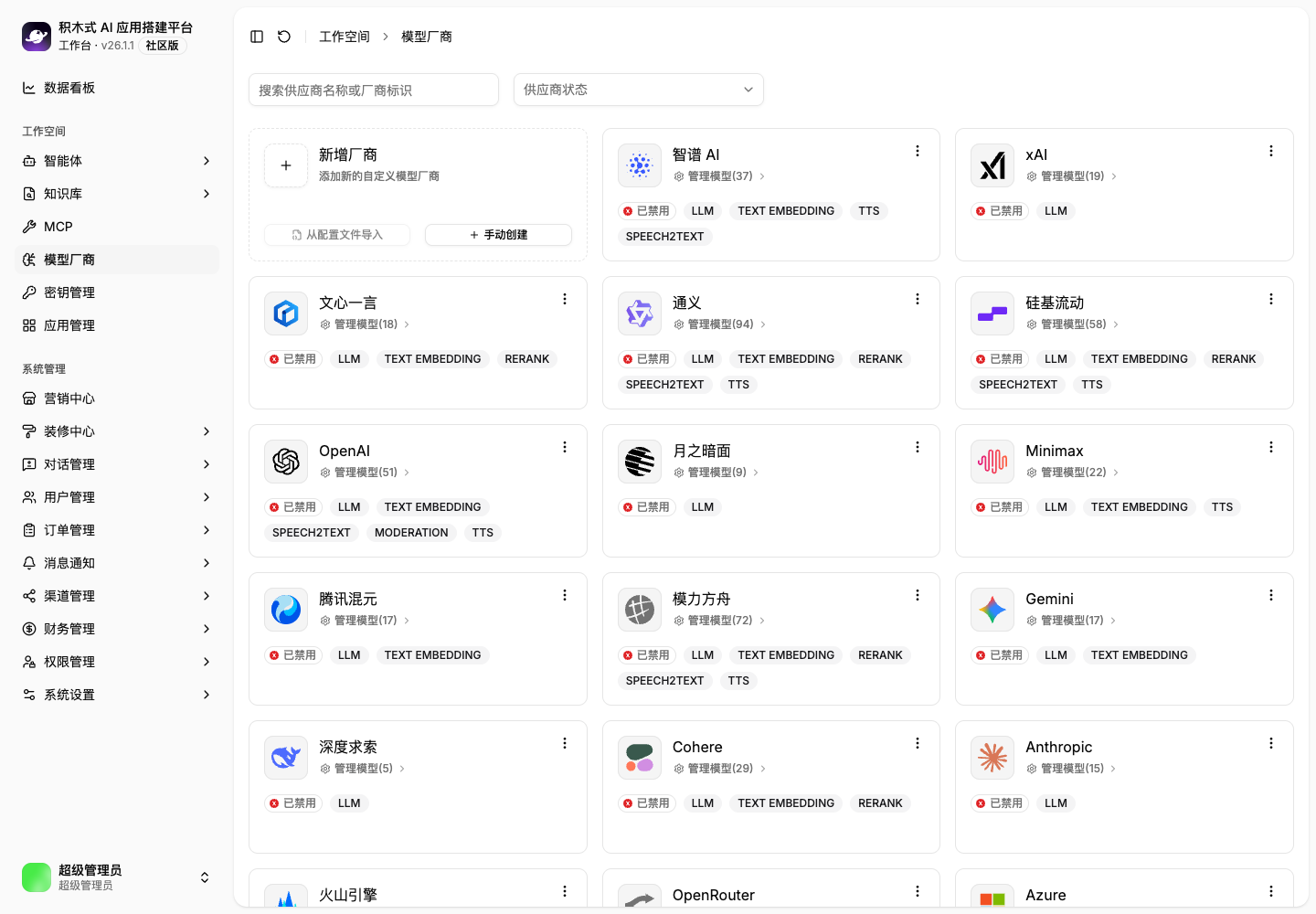
Task: Click the Minimax waveform logo
Action: [x=992, y=462]
